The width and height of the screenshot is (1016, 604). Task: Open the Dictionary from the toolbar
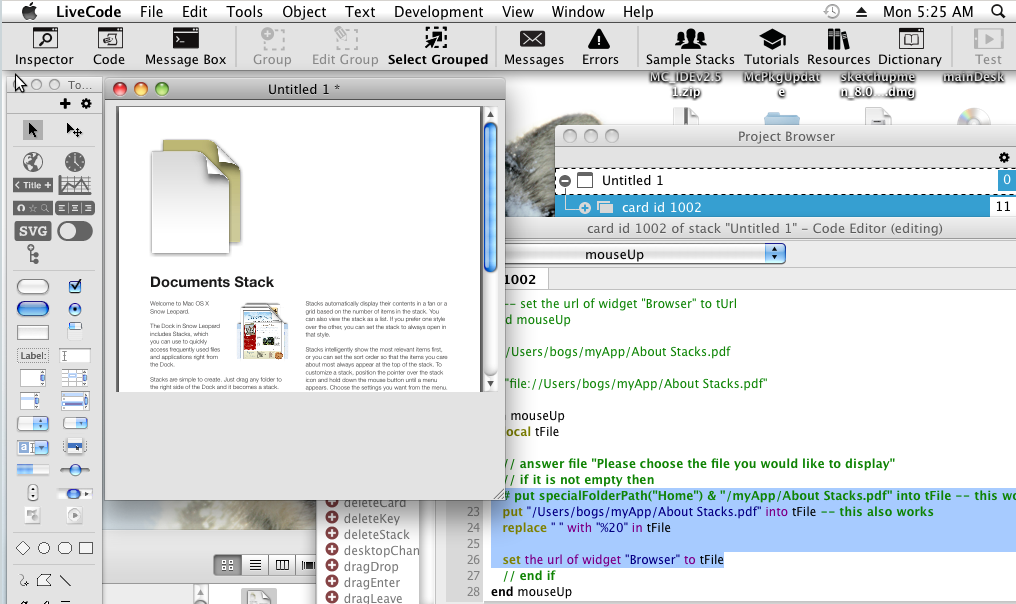click(x=909, y=46)
